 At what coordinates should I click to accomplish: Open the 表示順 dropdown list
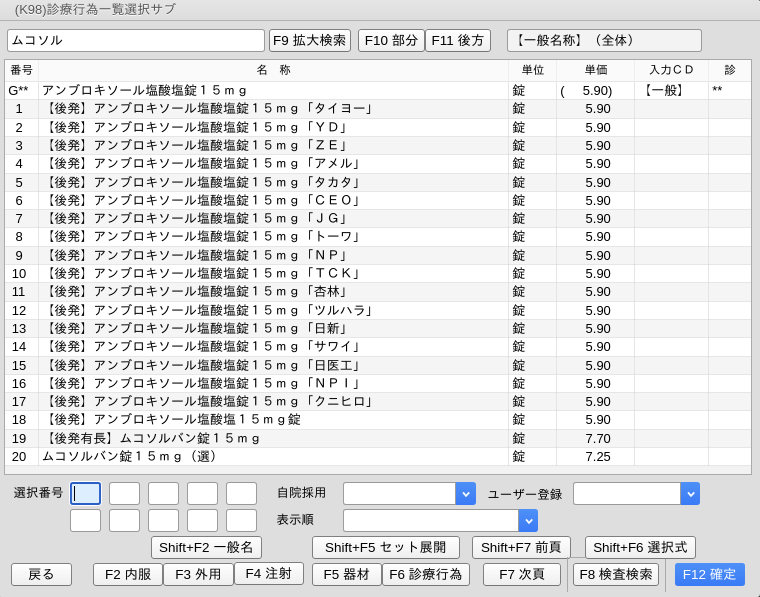[528, 521]
